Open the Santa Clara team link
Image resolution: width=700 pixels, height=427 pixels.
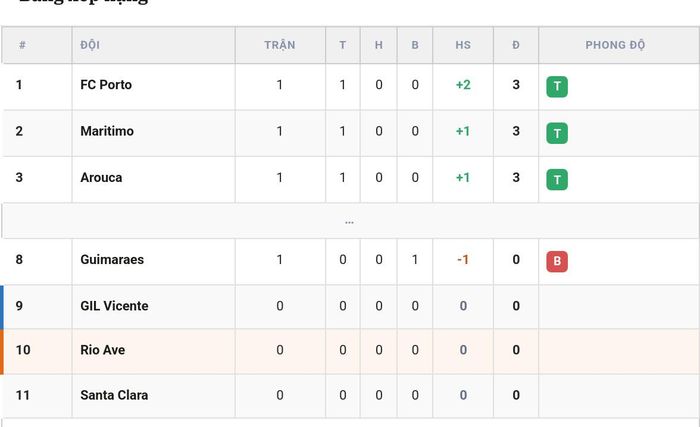click(x=114, y=395)
